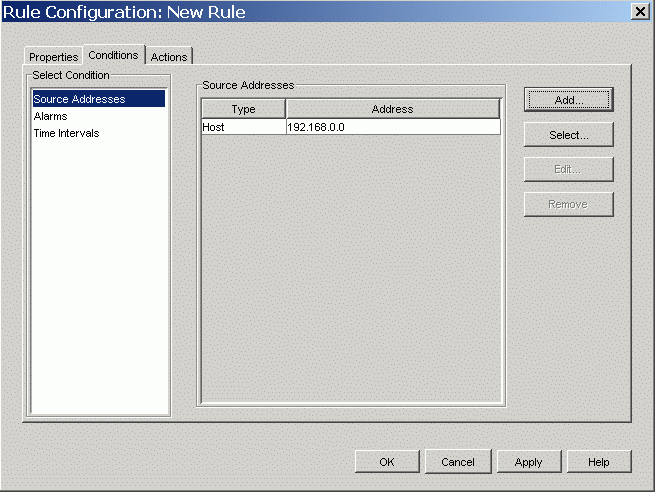Image resolution: width=655 pixels, height=492 pixels.
Task: Click the Address column header
Action: click(x=393, y=109)
